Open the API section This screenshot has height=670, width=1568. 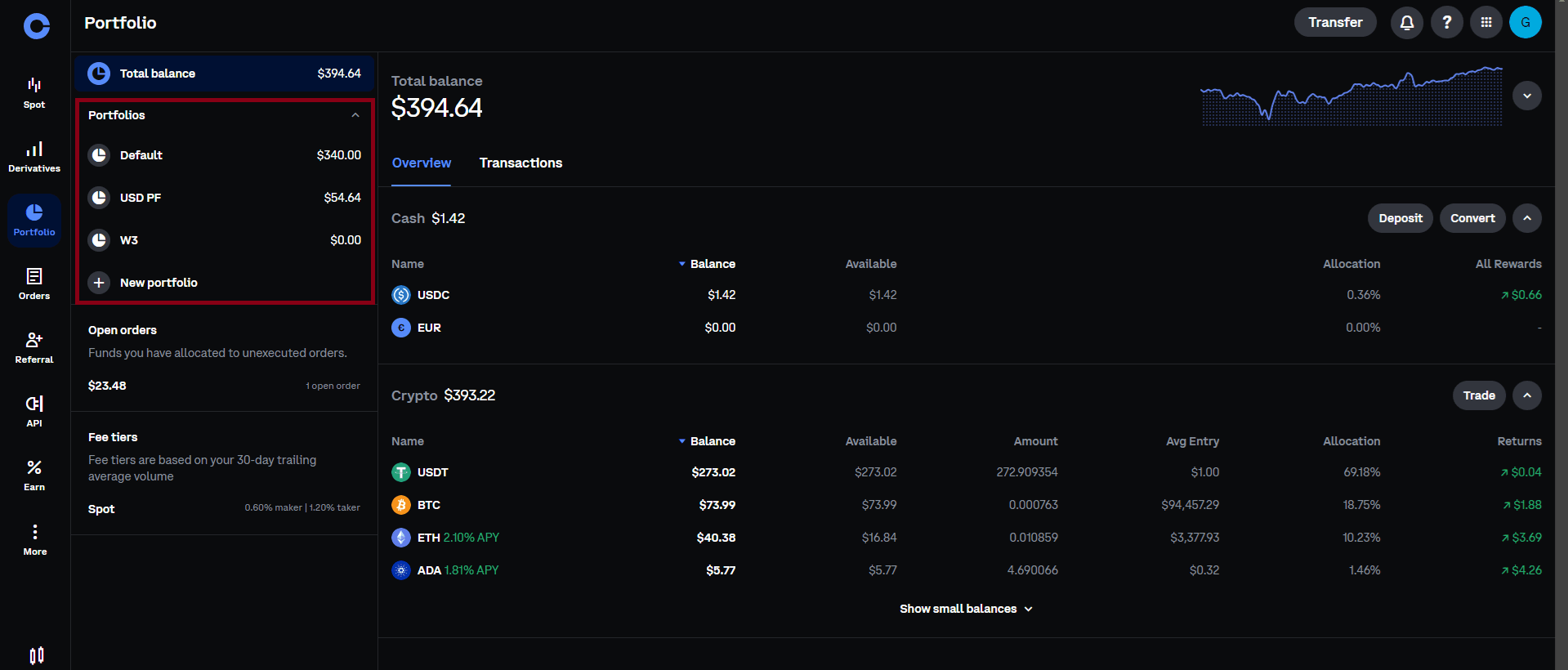[34, 412]
